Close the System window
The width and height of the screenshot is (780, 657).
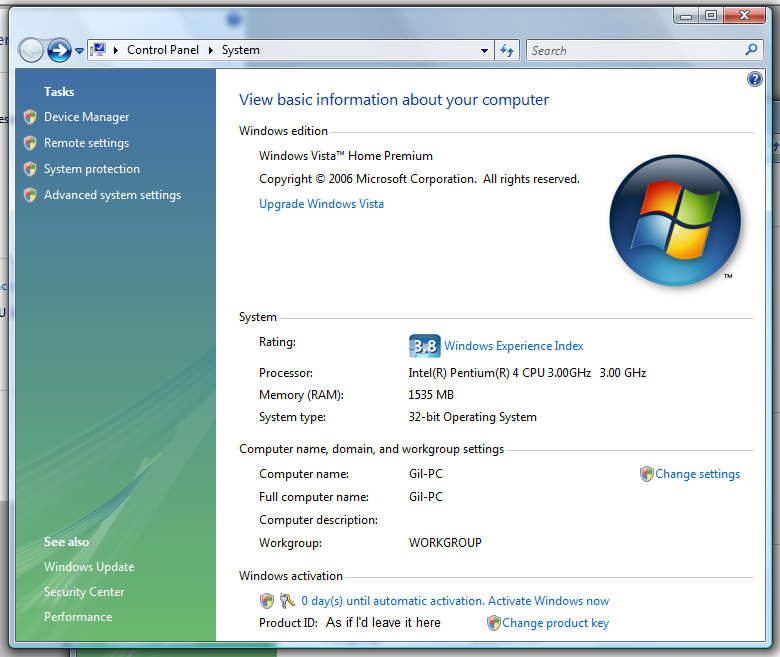point(744,15)
